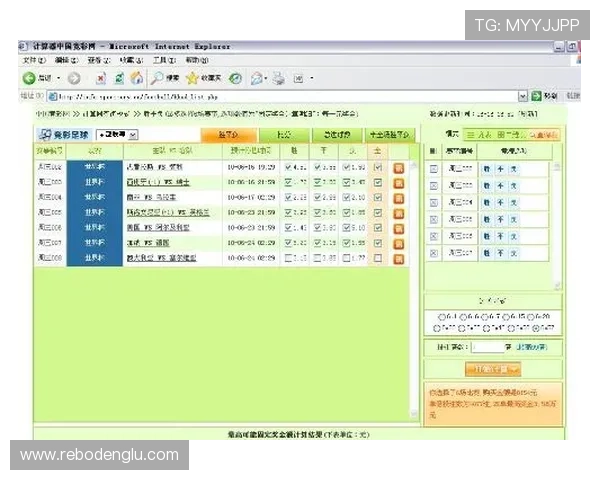The image size is (600, 480).
Task: Open the 查看 menu
Action: (99, 60)
